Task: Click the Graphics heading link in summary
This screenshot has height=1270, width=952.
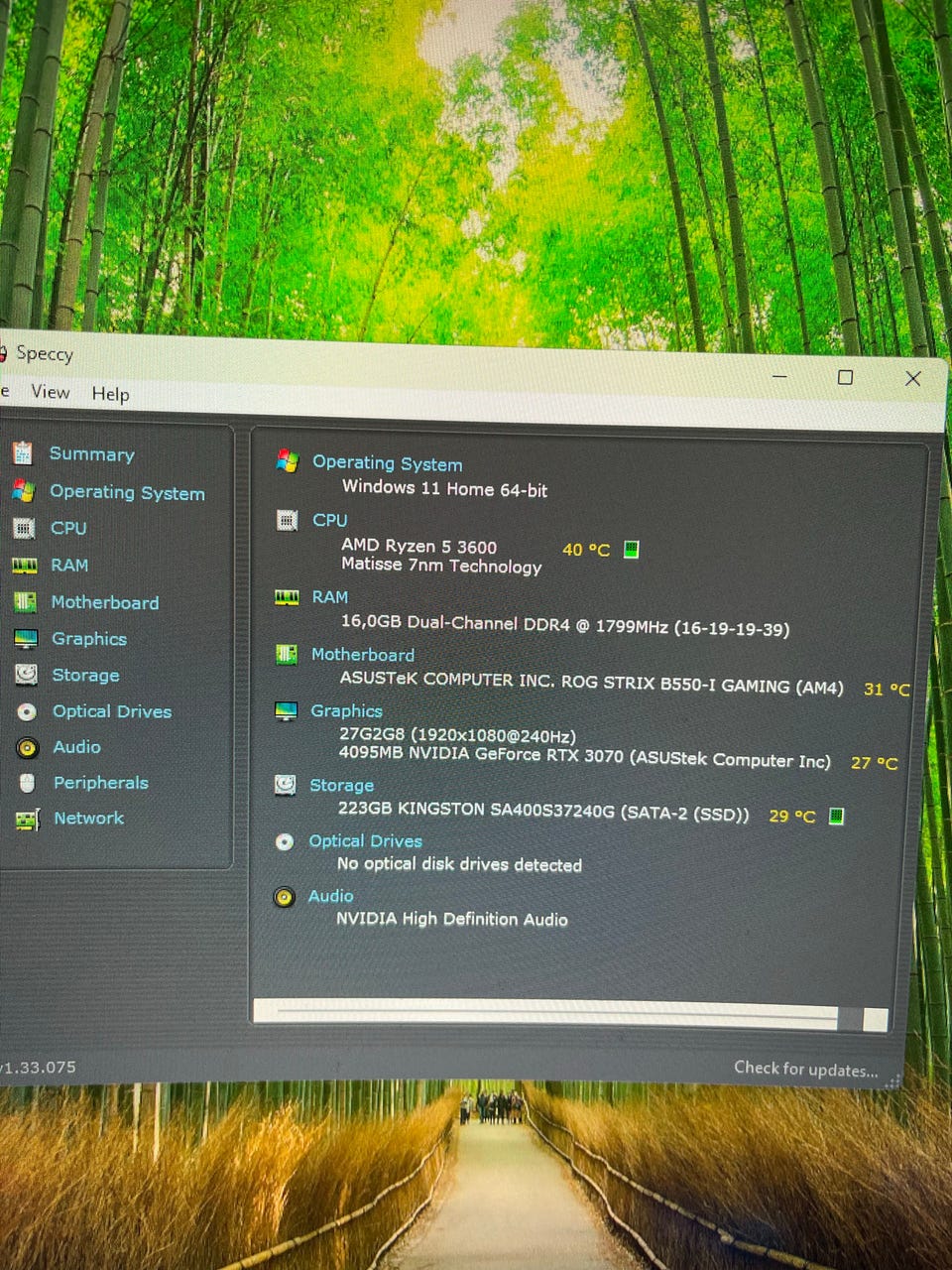Action: coord(346,711)
